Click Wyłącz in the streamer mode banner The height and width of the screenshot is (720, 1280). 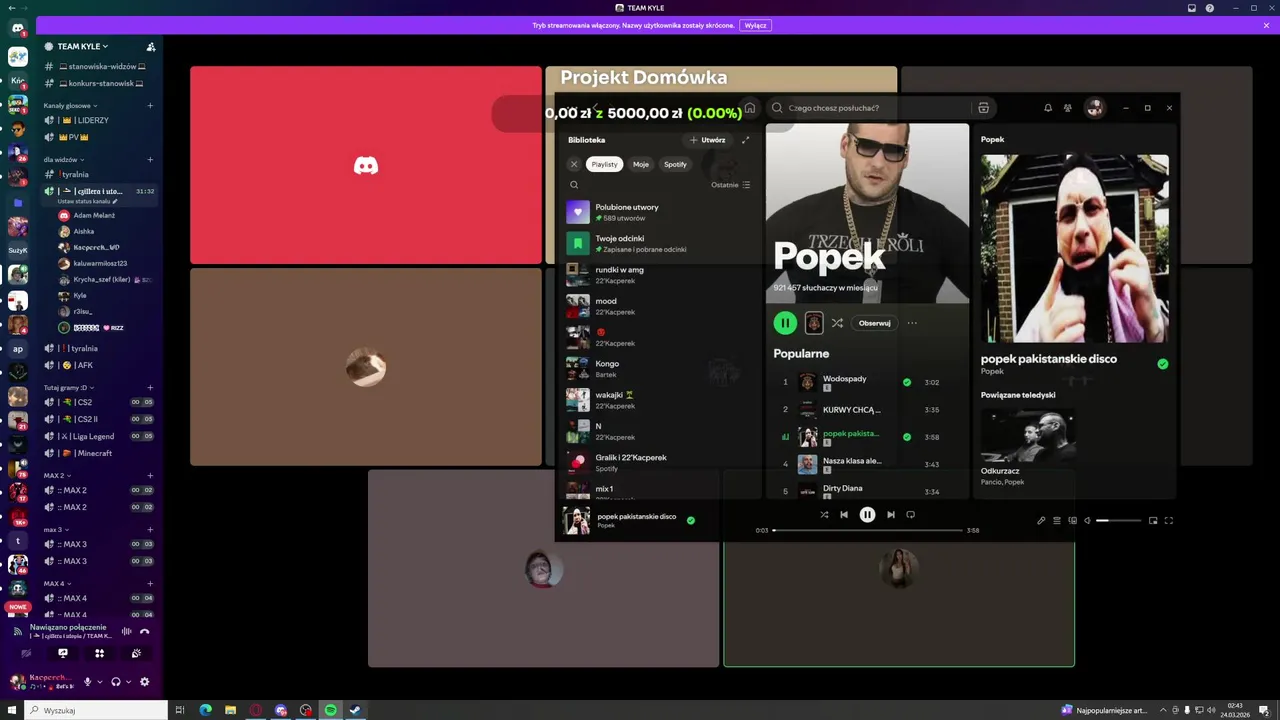tap(756, 25)
